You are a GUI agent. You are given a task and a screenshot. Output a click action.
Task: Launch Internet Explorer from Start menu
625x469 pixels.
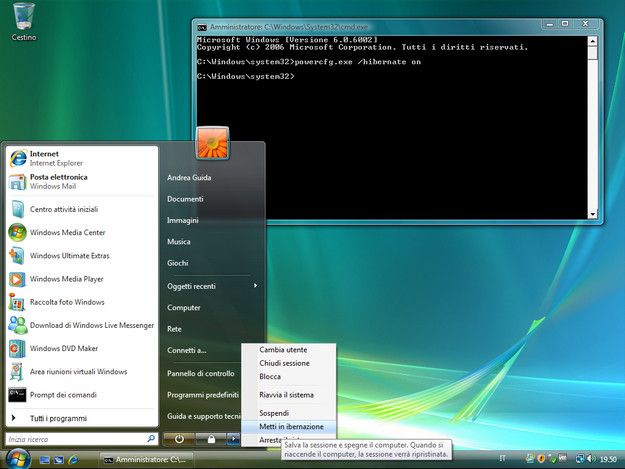coord(82,158)
